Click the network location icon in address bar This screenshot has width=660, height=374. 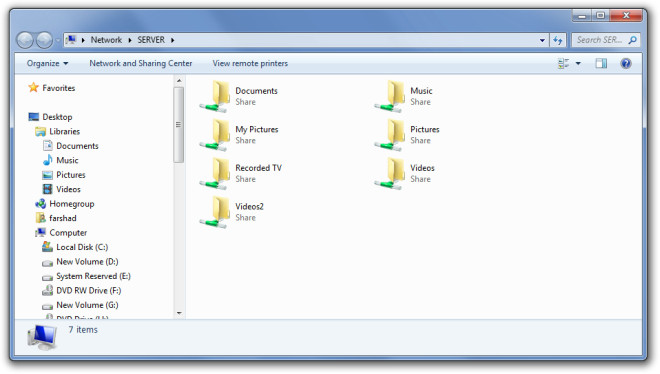[71, 40]
